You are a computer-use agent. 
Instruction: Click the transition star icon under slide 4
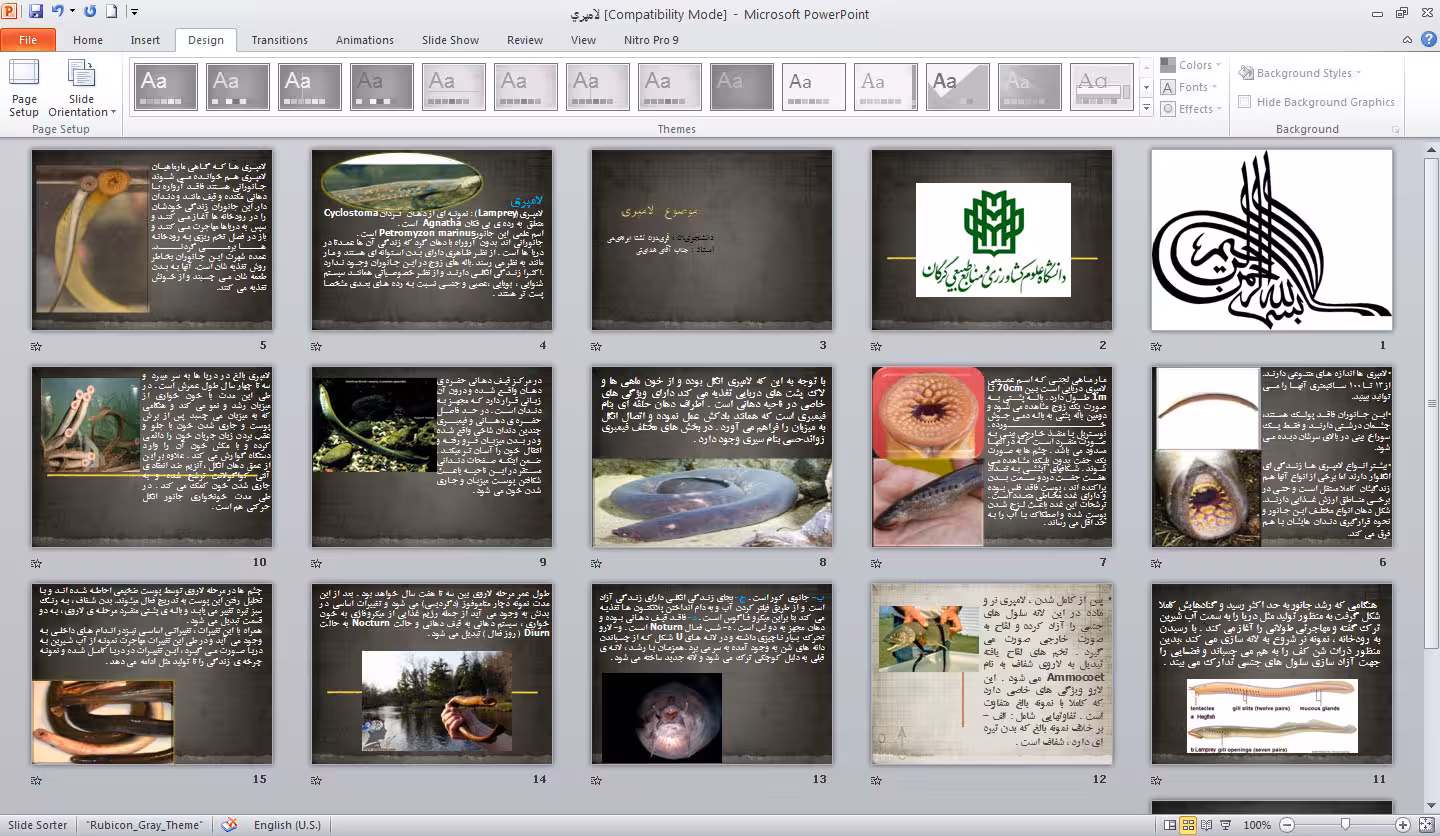(x=317, y=346)
